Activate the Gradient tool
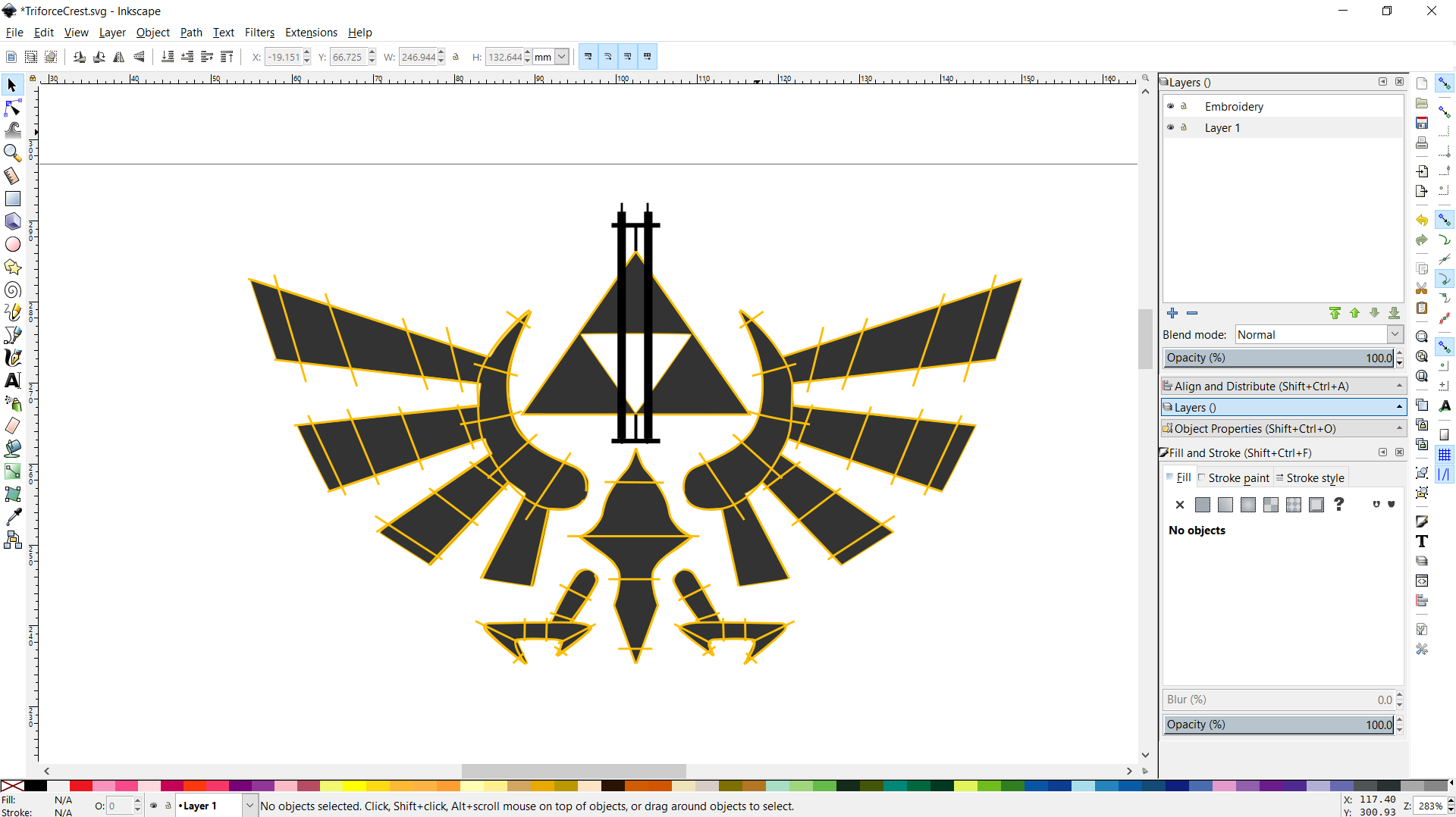The height and width of the screenshot is (817, 1456). [x=12, y=471]
